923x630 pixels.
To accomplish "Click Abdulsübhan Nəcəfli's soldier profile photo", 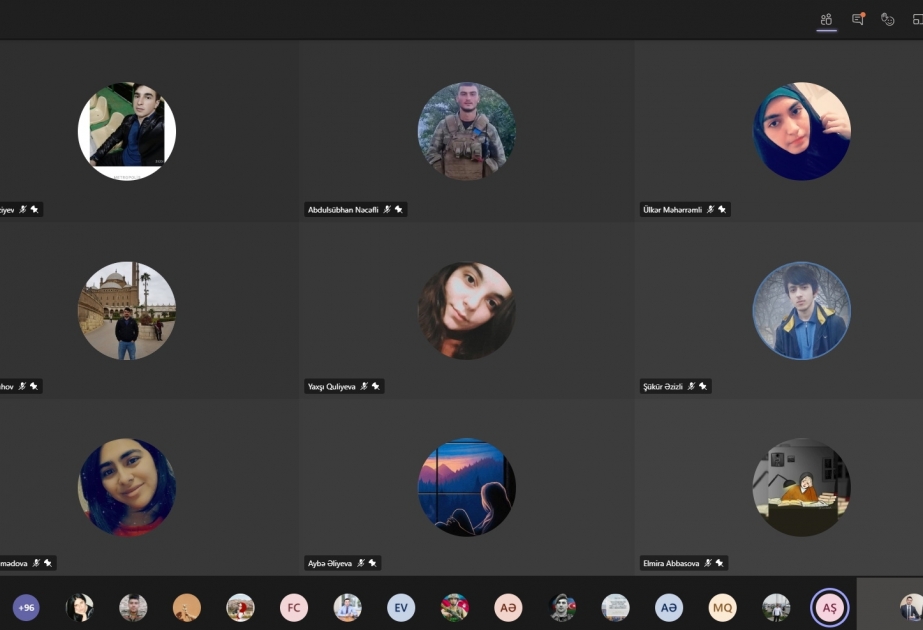I will [467, 131].
